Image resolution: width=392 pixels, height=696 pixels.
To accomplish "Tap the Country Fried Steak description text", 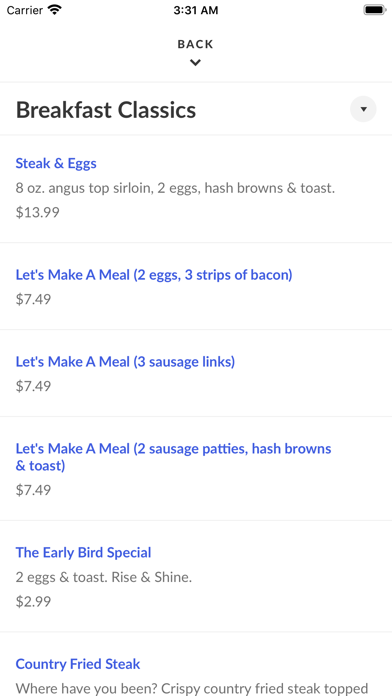I will [x=192, y=688].
